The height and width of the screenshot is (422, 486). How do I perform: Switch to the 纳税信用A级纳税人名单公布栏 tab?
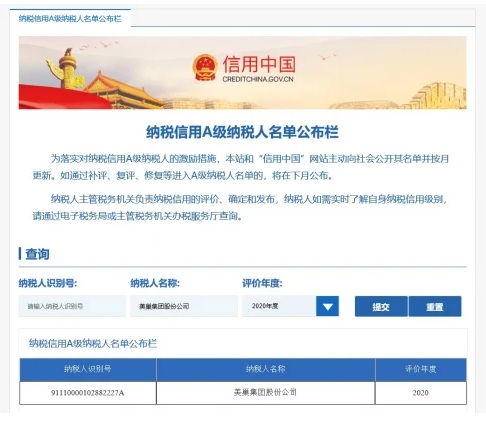70,18
